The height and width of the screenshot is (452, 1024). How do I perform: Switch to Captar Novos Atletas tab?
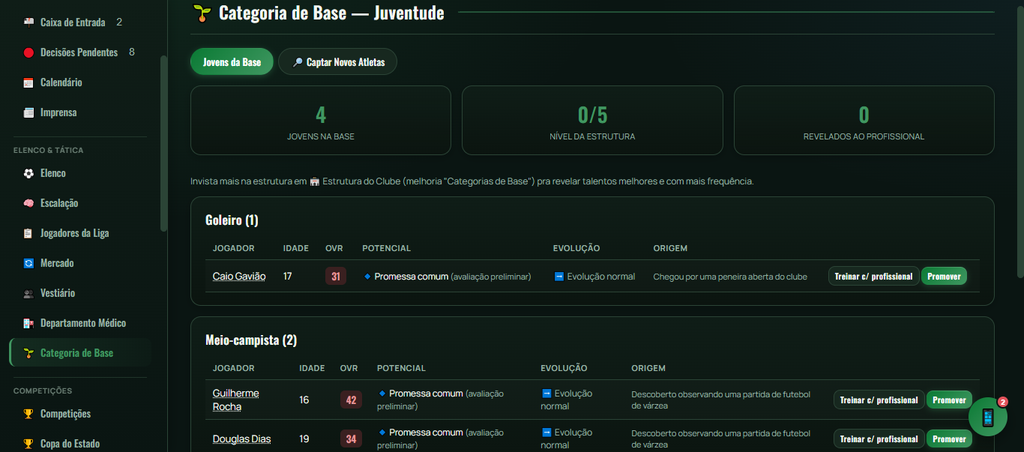tap(338, 62)
